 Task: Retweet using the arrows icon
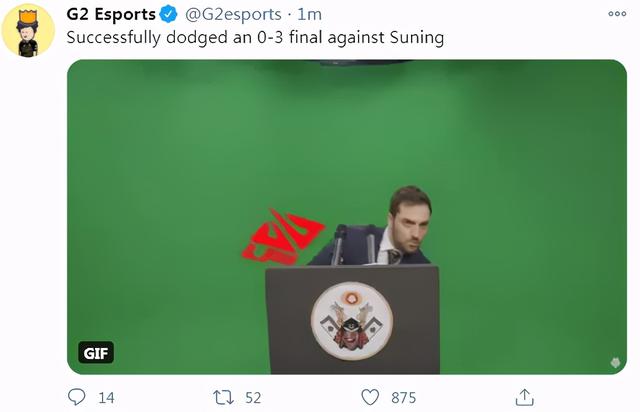click(223, 397)
